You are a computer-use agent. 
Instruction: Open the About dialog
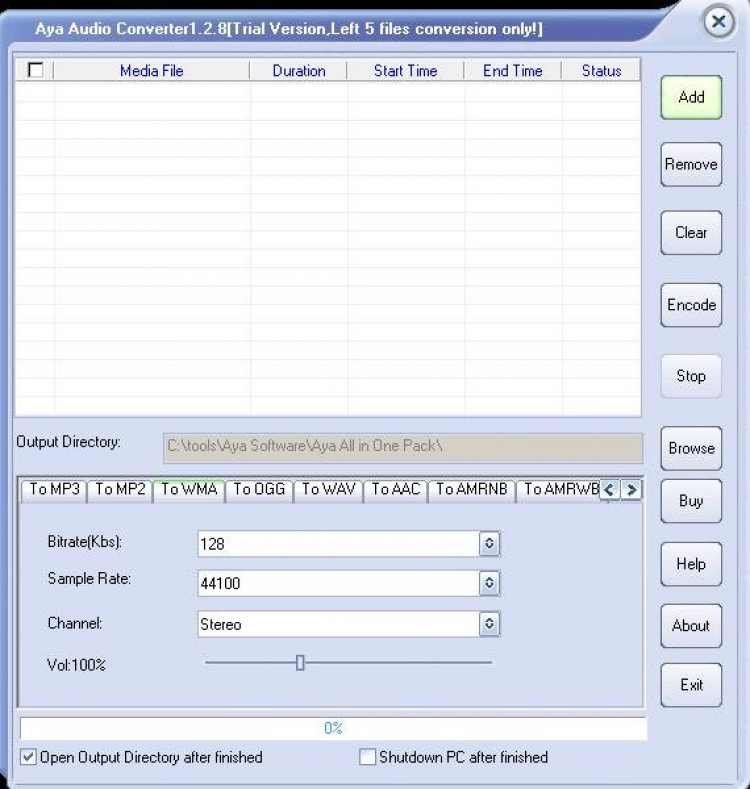[691, 625]
